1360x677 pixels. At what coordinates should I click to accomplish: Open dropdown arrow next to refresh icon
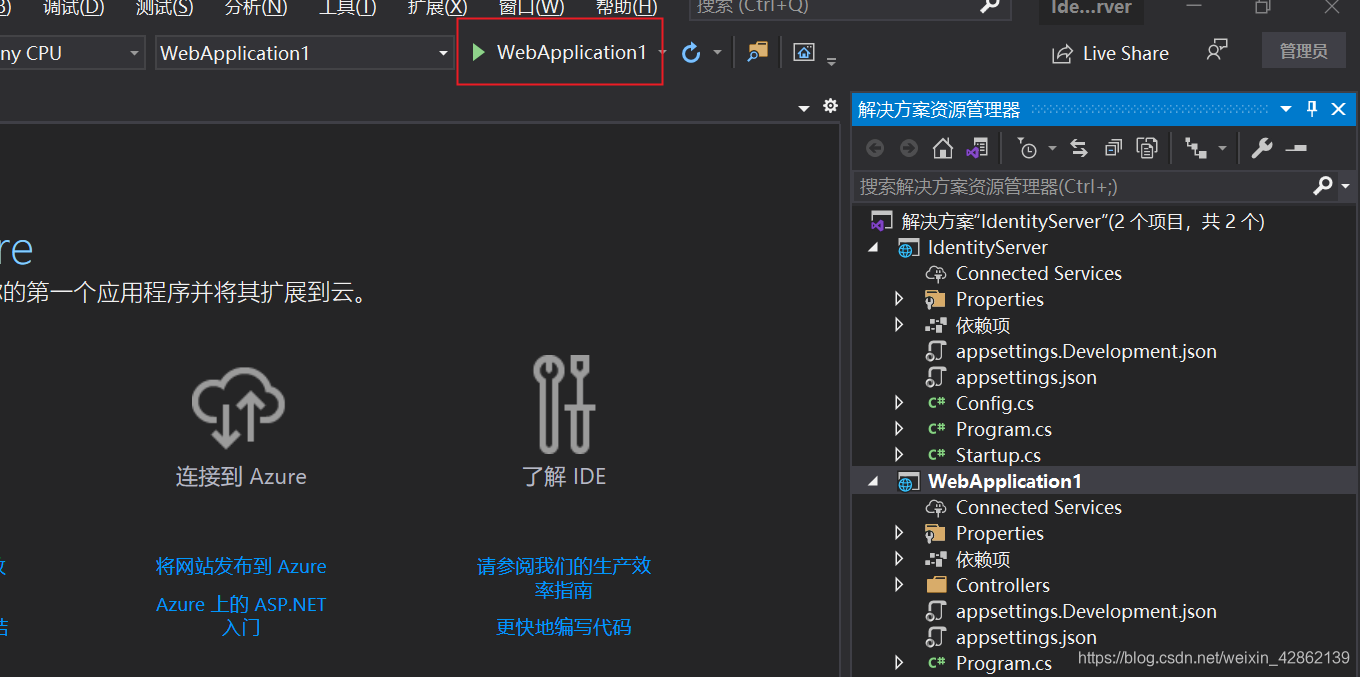click(x=717, y=53)
